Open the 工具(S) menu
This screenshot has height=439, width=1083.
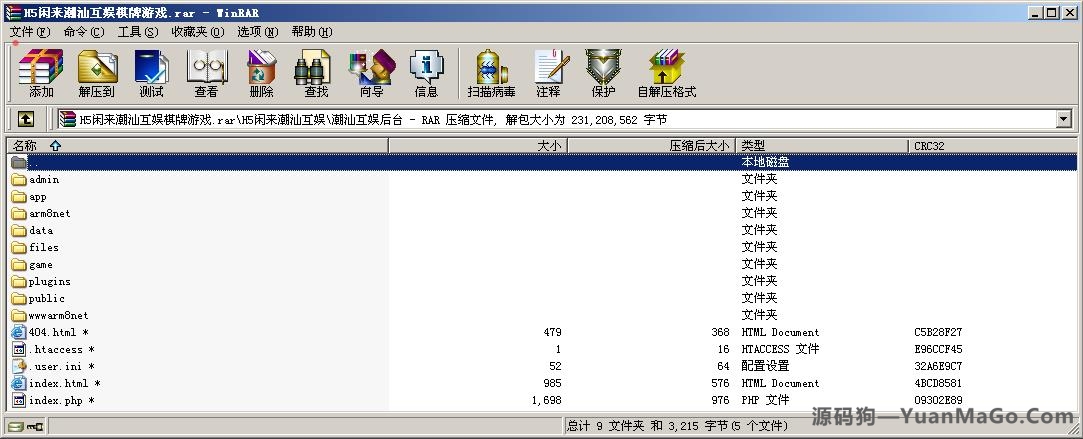[x=137, y=32]
